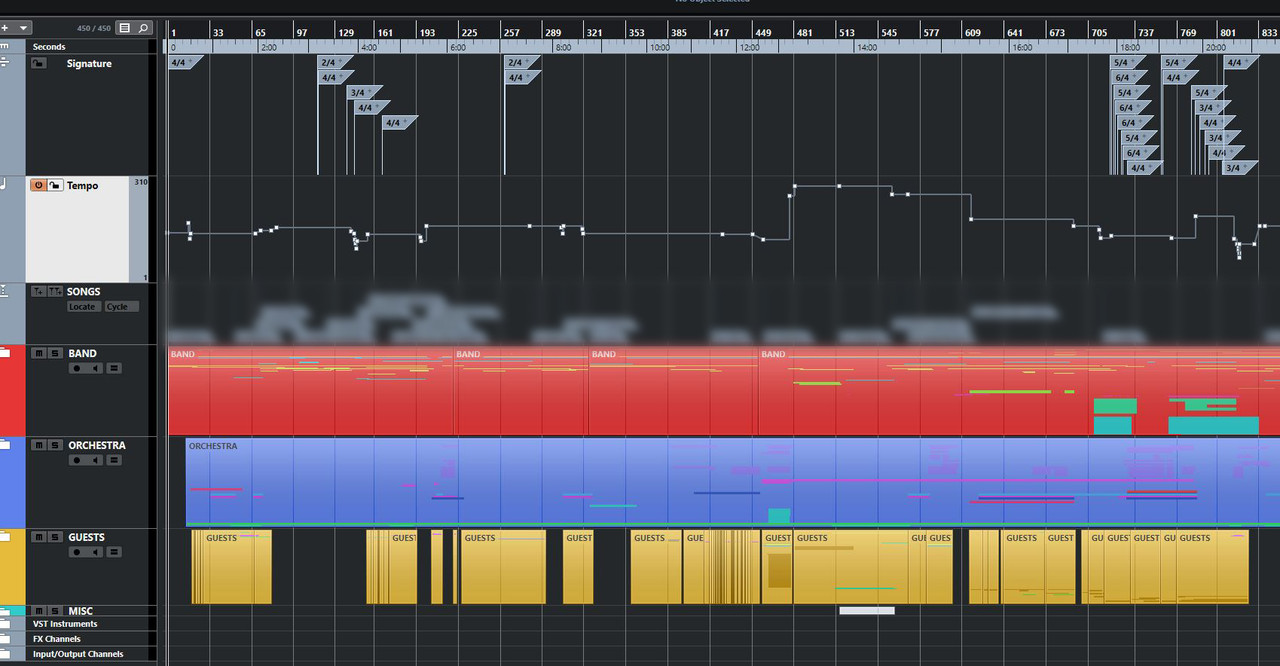The height and width of the screenshot is (666, 1280).
Task: Click the Tempo track 310 max value
Action: coord(140,182)
